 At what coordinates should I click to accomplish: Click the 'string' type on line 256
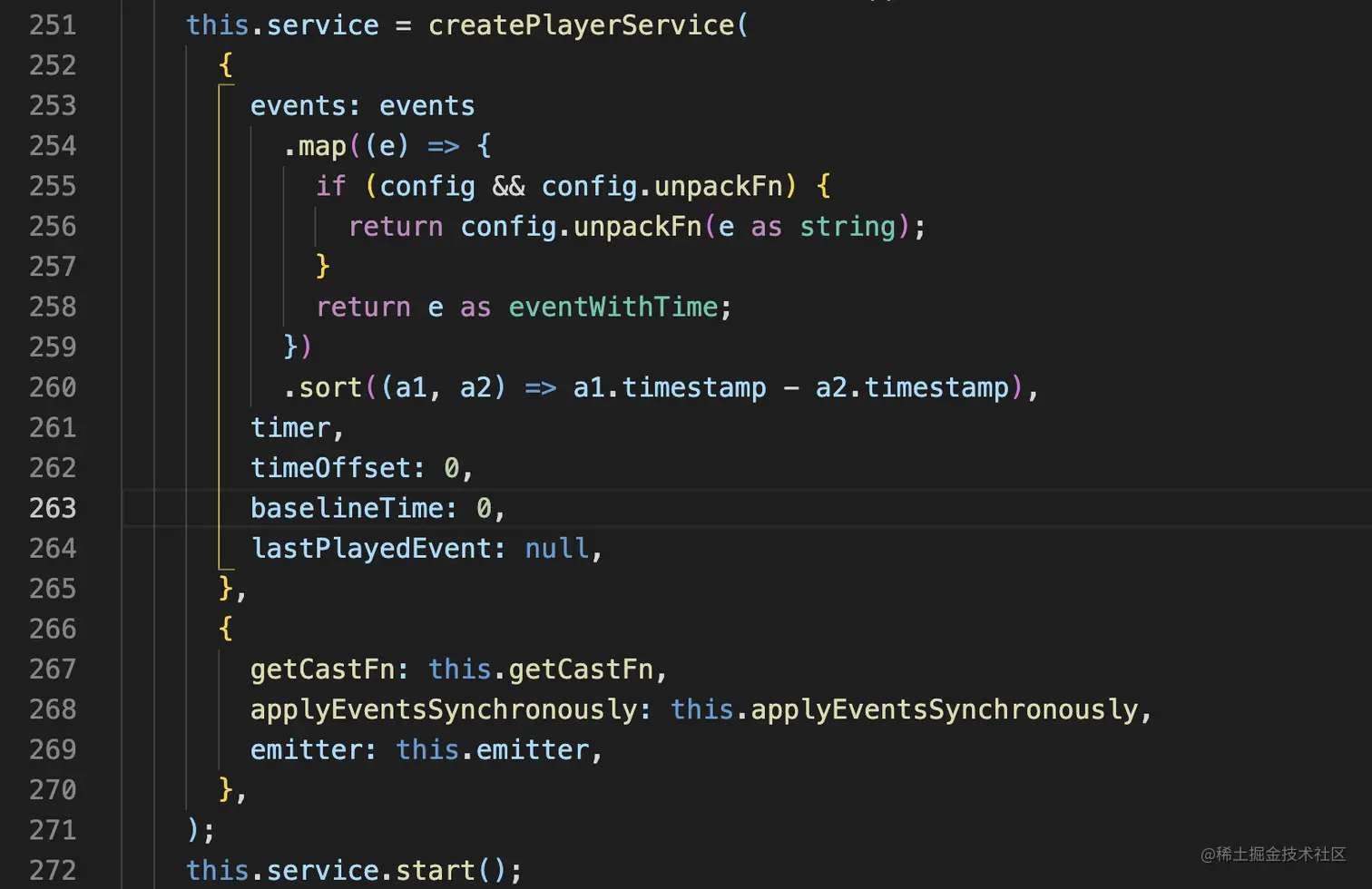click(848, 226)
